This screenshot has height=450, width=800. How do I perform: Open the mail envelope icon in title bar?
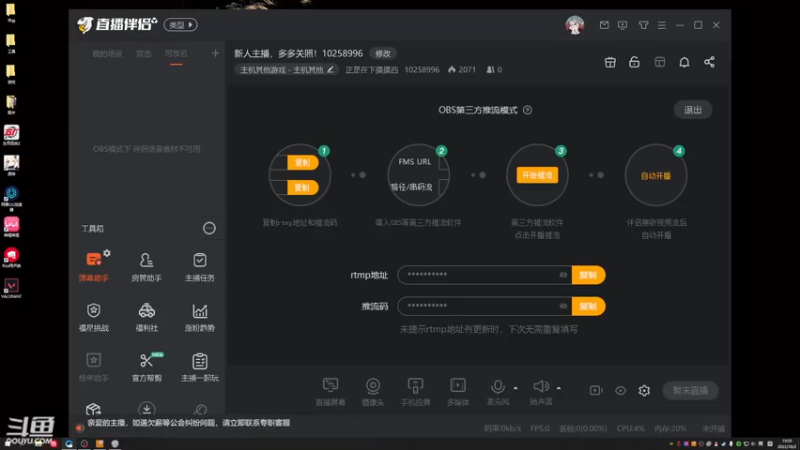point(604,25)
